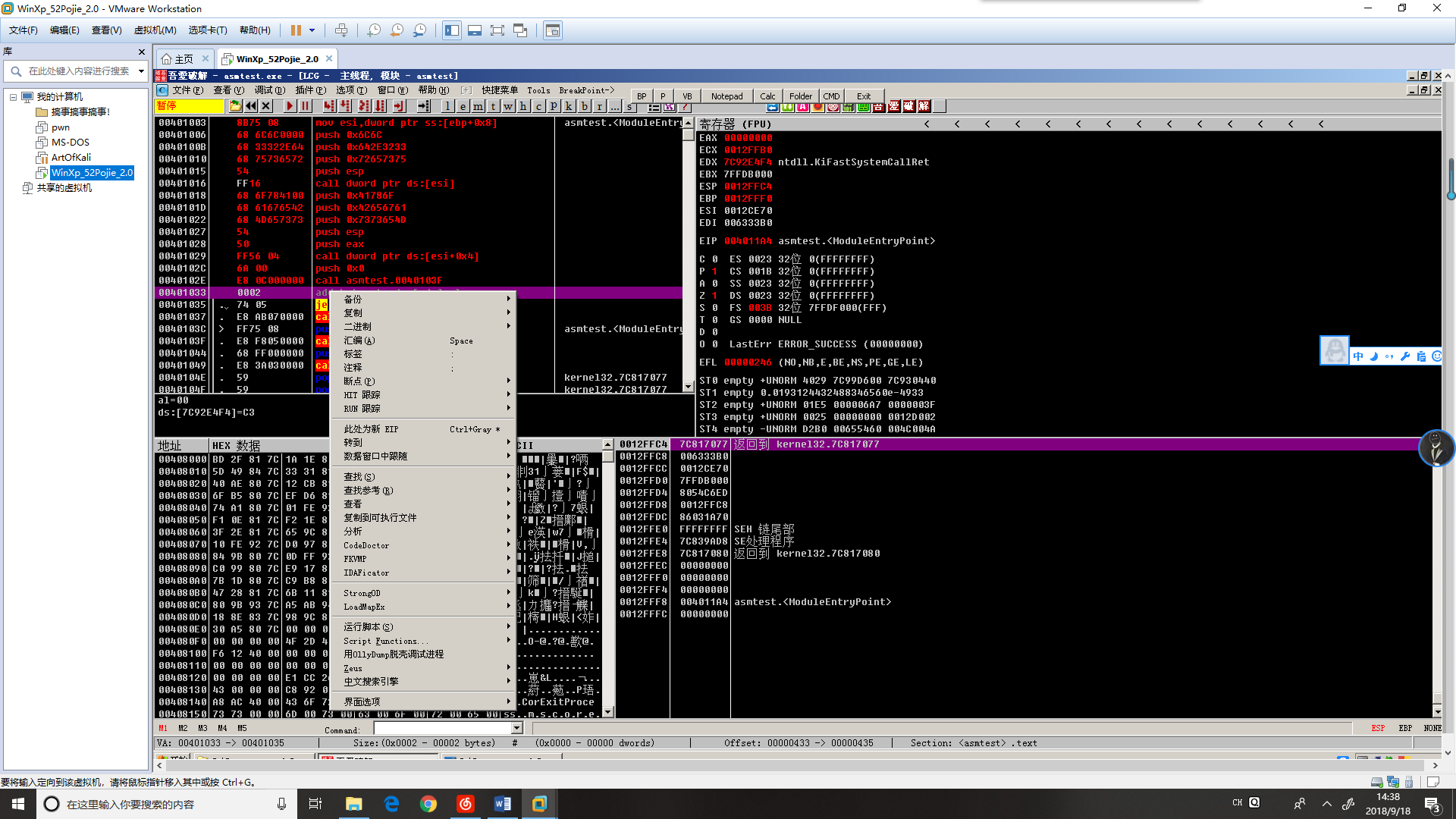Click the VMware full screen mode icon
This screenshot has width=1456, height=819.
(497, 30)
